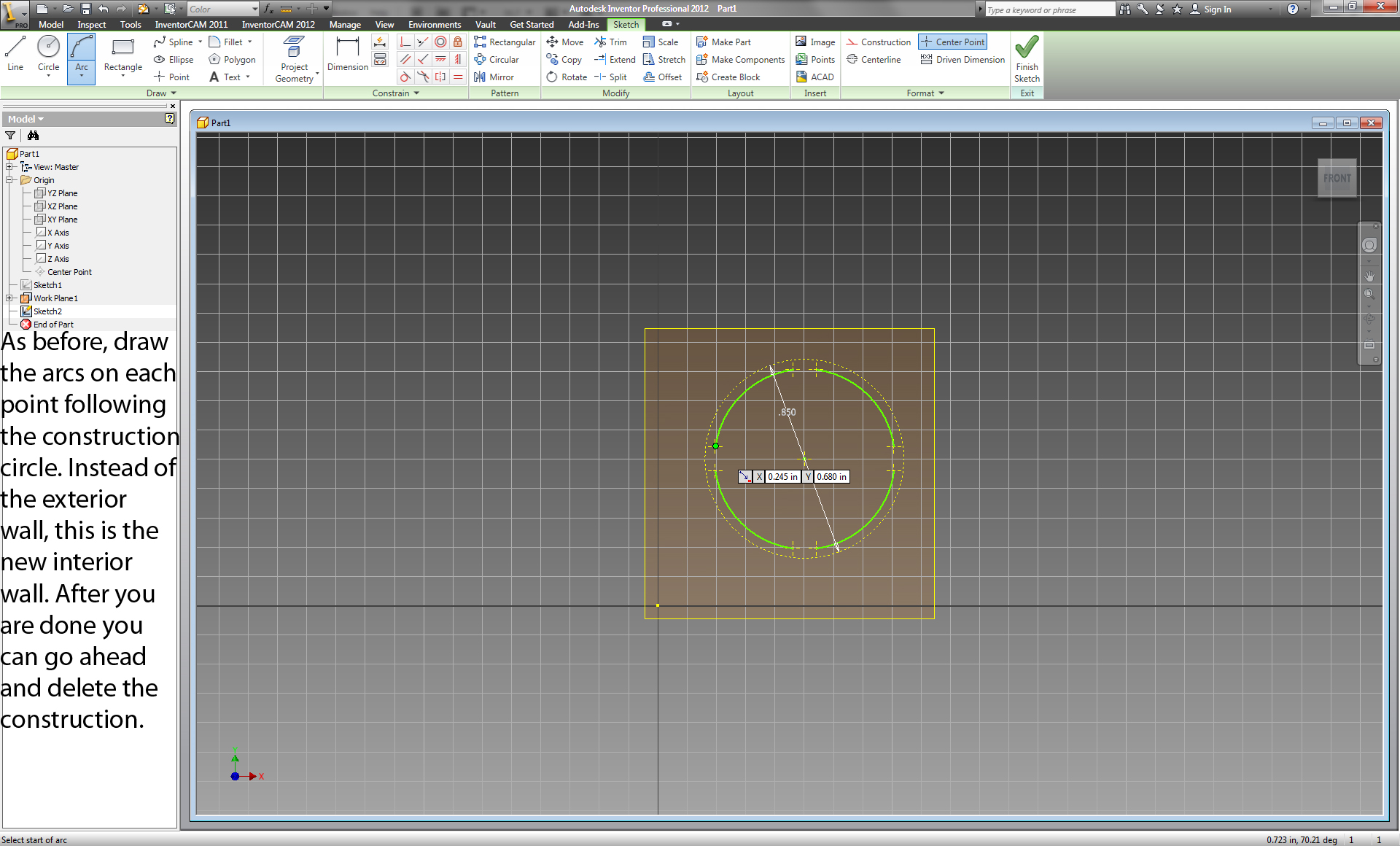Open the browser filter icon

(10, 136)
